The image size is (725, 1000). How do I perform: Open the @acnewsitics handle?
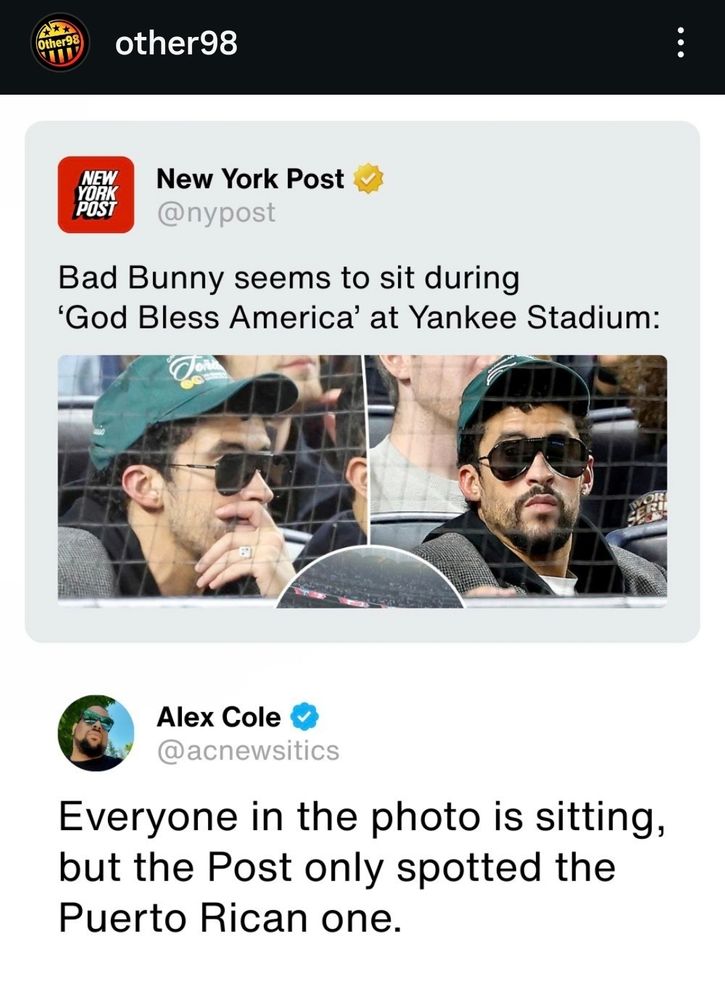click(x=248, y=751)
